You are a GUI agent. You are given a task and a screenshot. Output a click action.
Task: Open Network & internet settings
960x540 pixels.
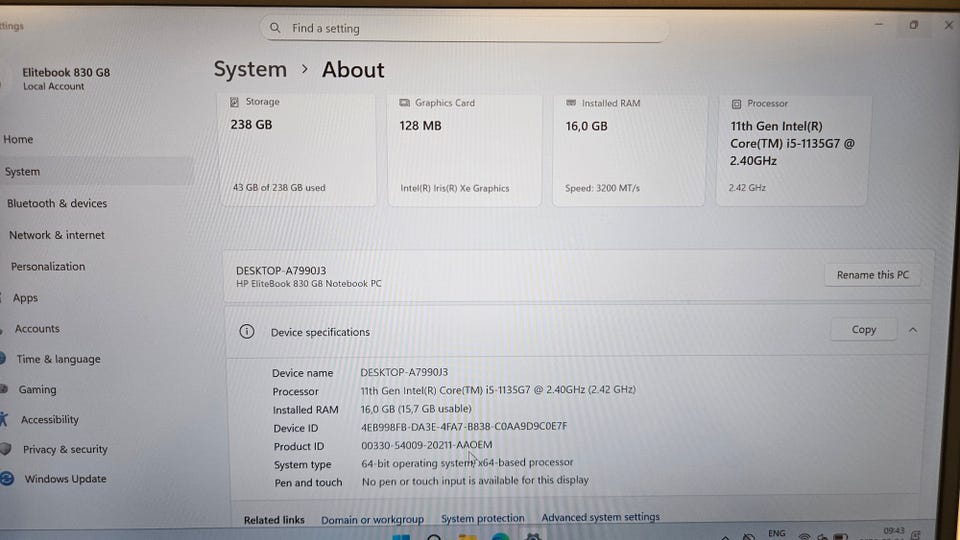[x=56, y=234]
